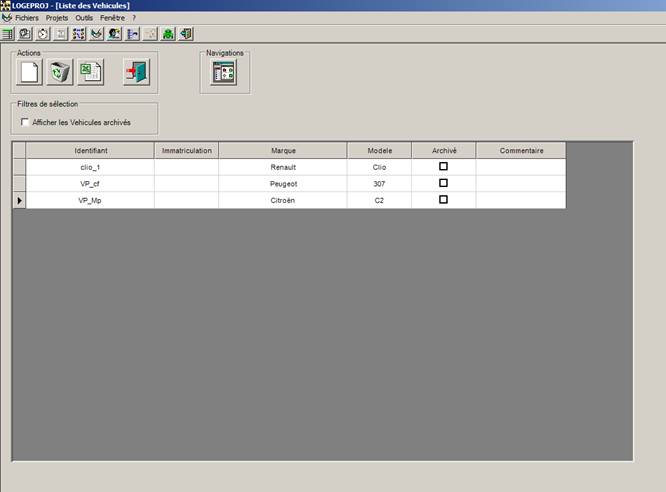
Task: Open the Navigations panel icon
Action: (223, 73)
